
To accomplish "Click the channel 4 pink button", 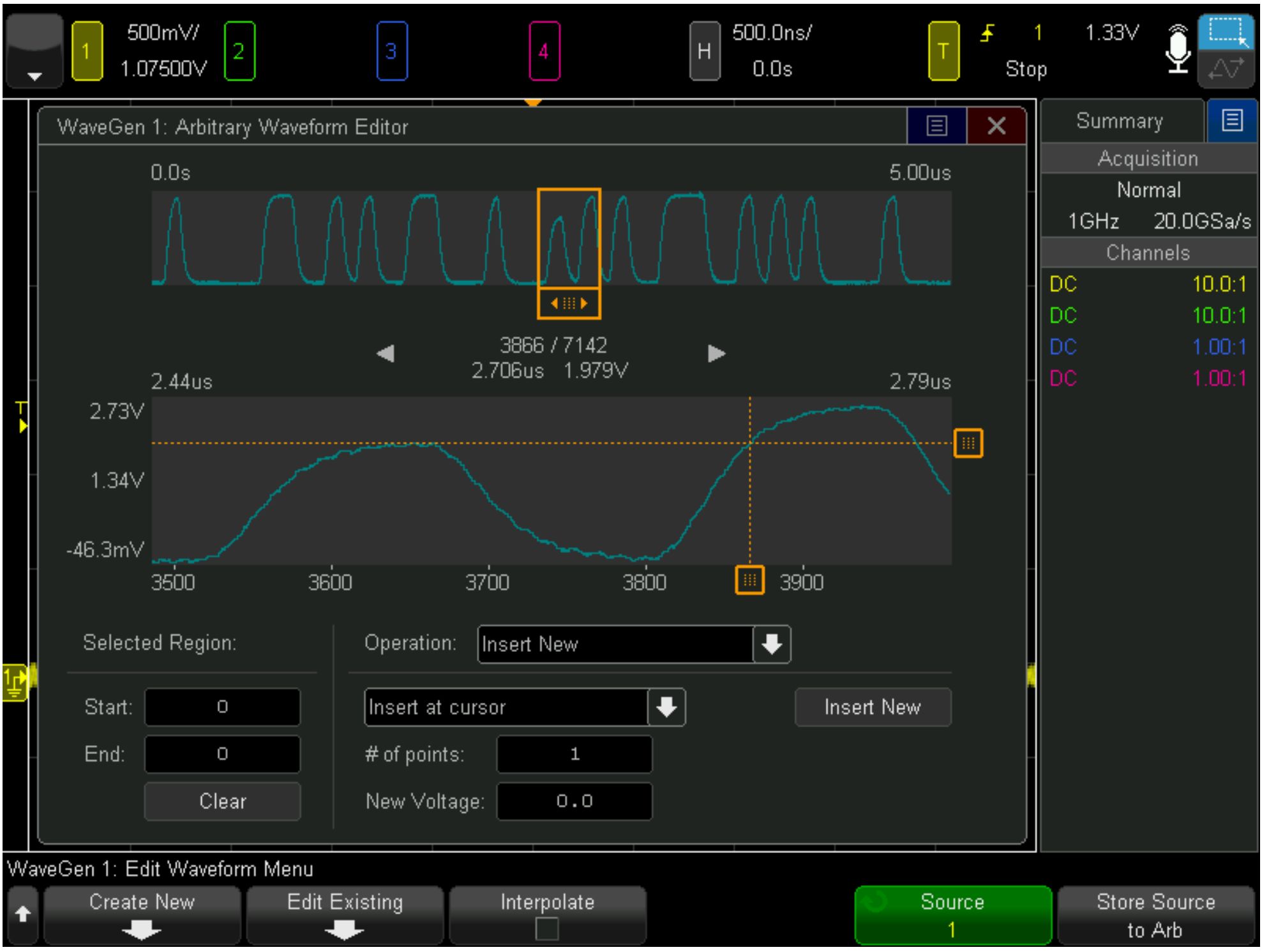I will pos(544,51).
